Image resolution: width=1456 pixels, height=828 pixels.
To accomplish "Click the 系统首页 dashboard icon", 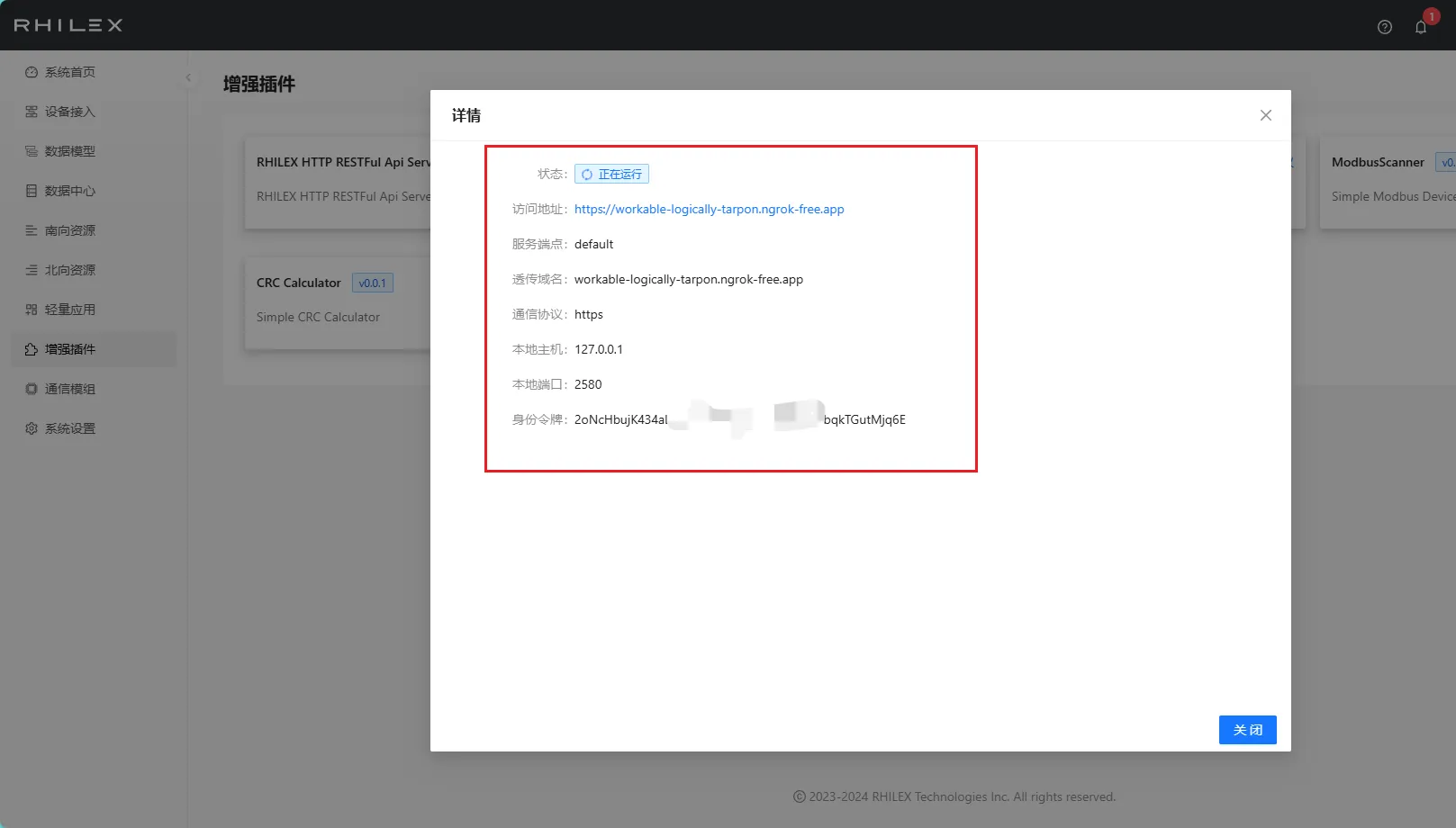I will (x=32, y=72).
